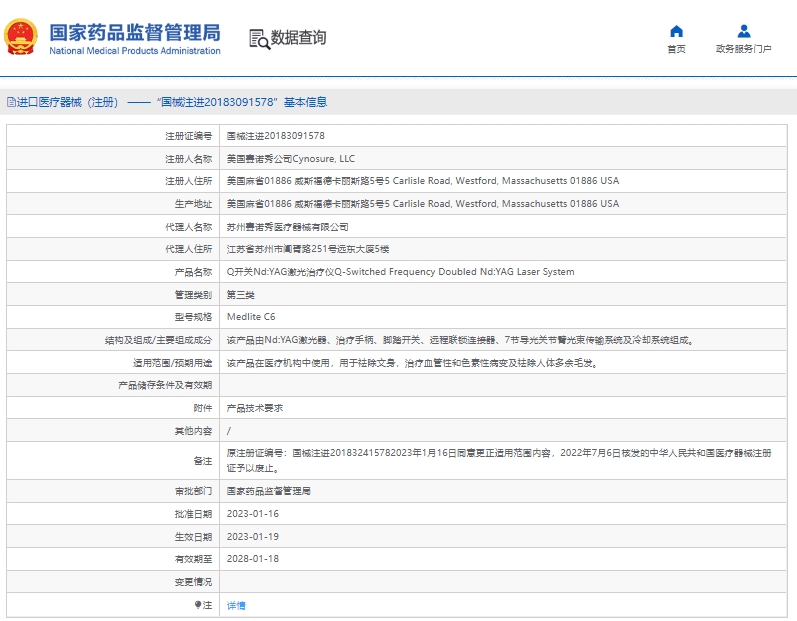797x621 pixels.
Task: Click the 数据查询 title text
Action: [298, 38]
